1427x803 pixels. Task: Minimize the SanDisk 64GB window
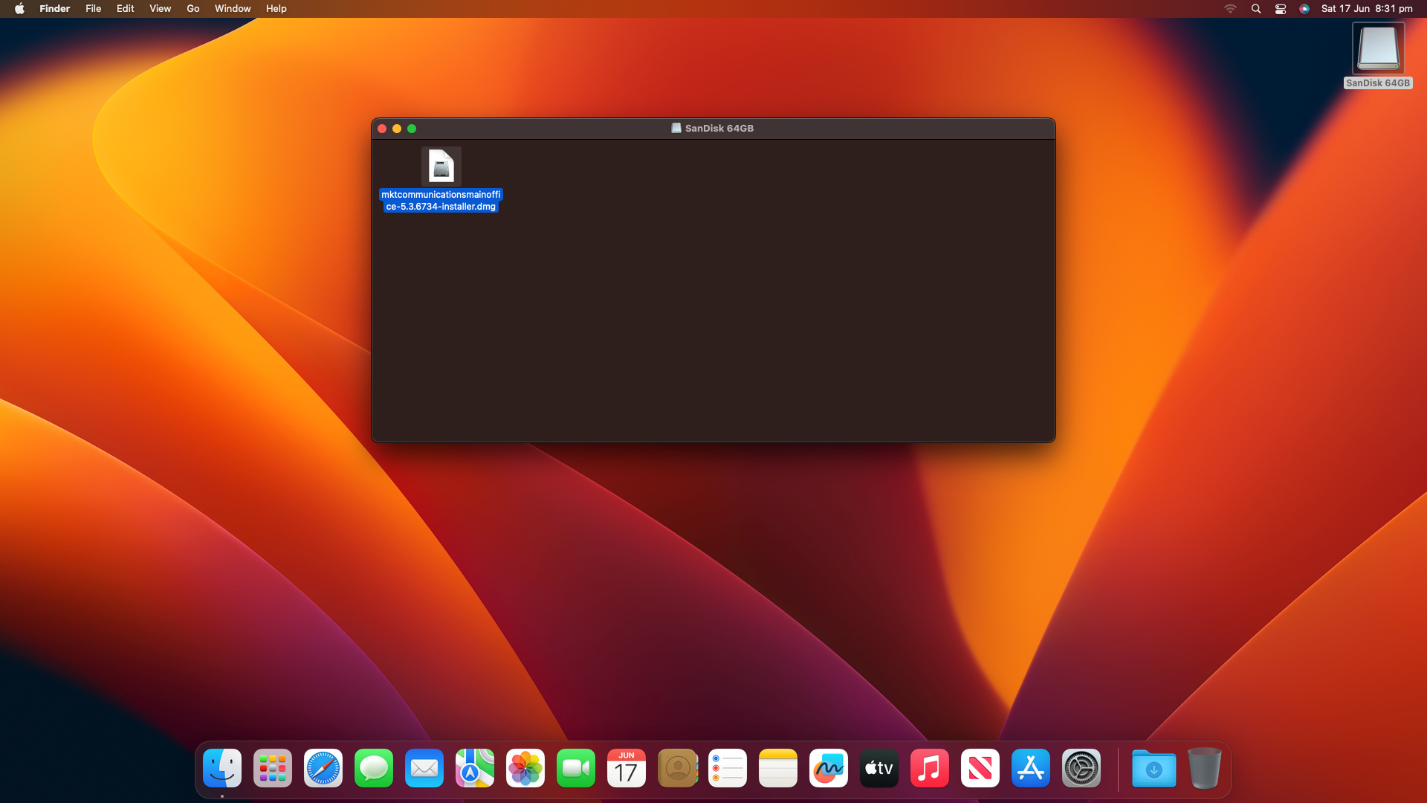click(x=397, y=128)
